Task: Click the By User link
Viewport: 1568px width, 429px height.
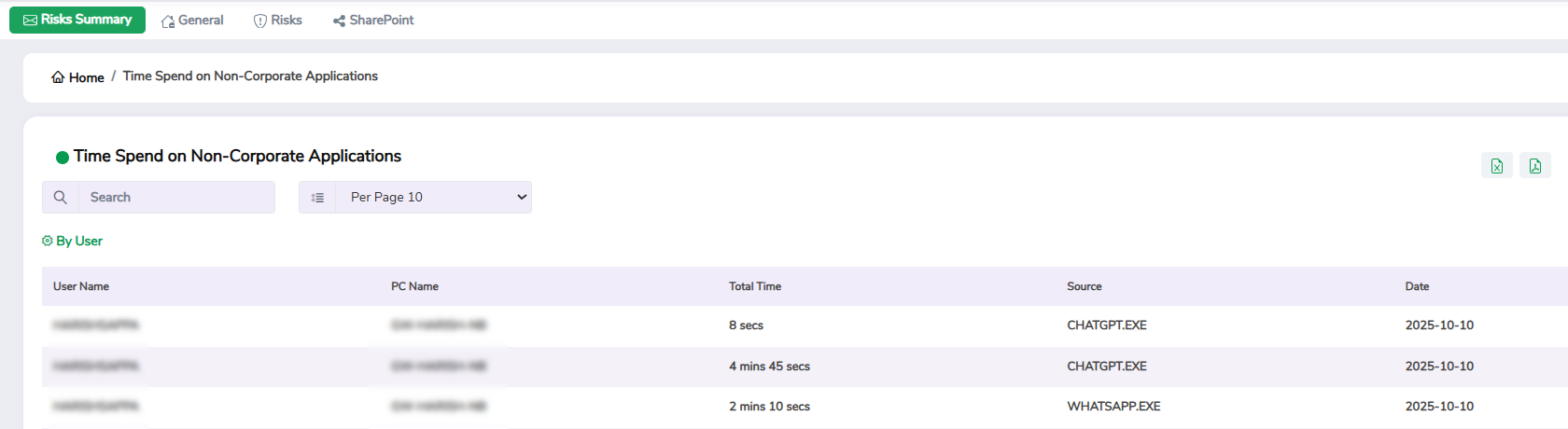Action: [79, 241]
